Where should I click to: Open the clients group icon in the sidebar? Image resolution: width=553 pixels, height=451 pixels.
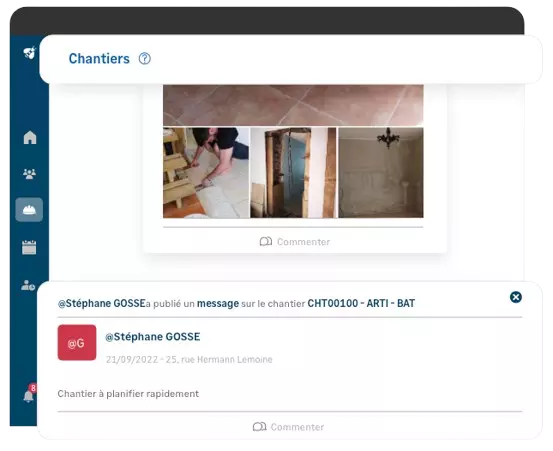pos(29,174)
